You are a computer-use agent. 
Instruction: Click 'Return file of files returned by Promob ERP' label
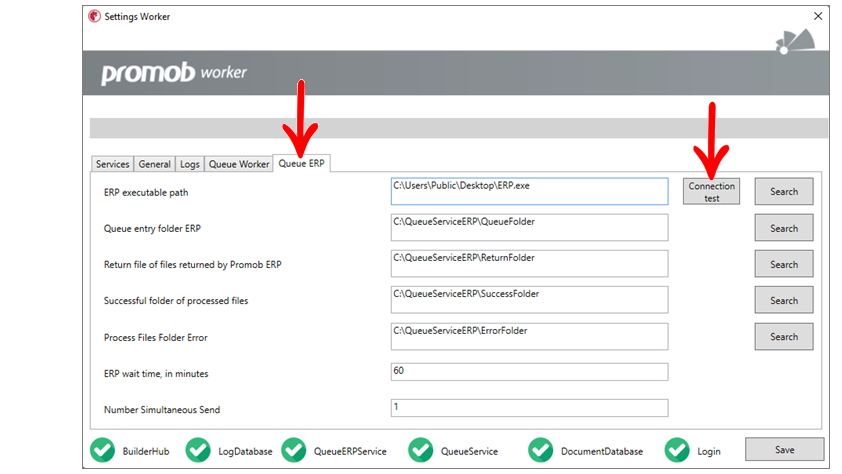coord(192,265)
